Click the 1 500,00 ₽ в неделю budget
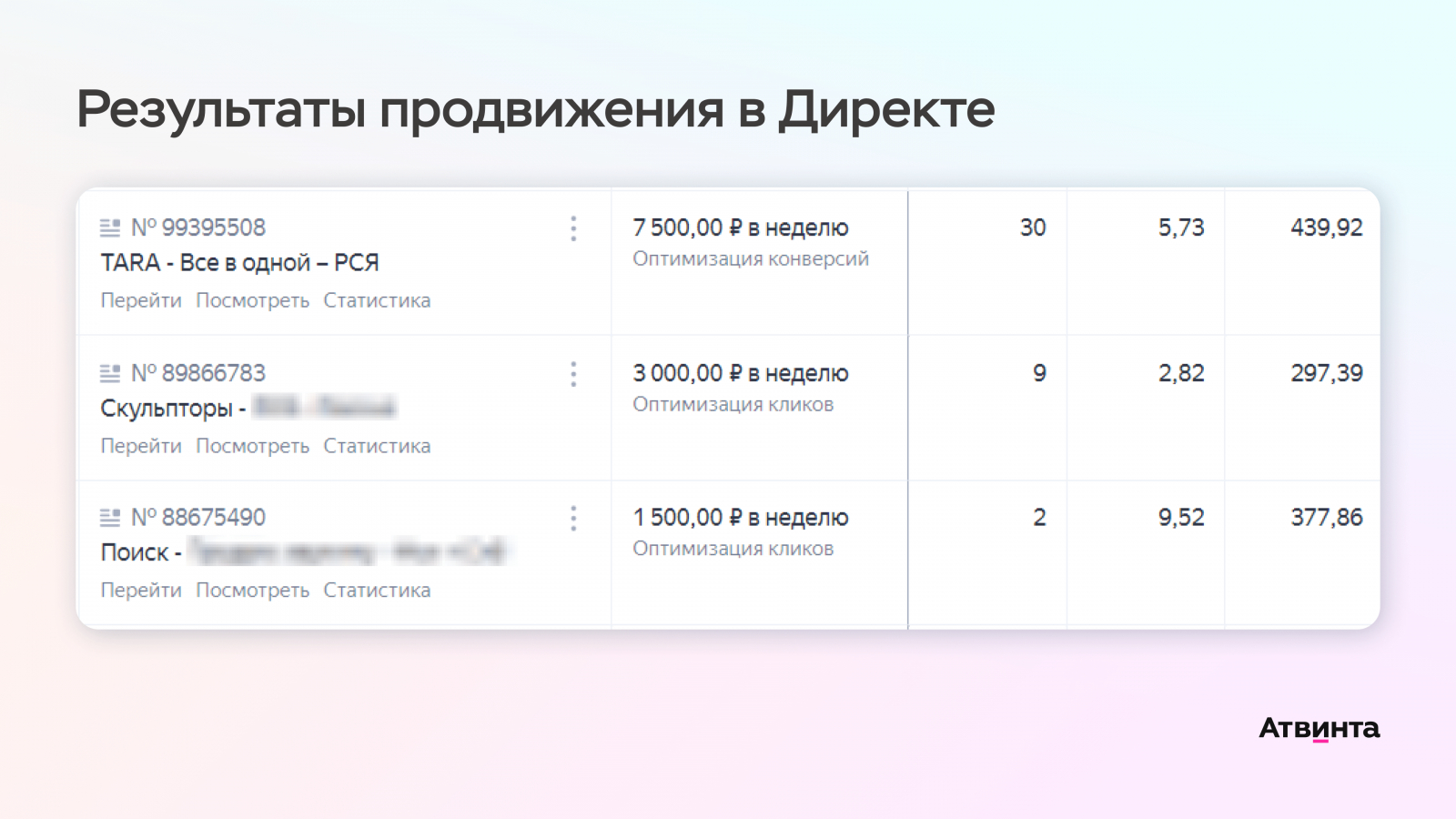Image resolution: width=1456 pixels, height=819 pixels. (x=741, y=518)
